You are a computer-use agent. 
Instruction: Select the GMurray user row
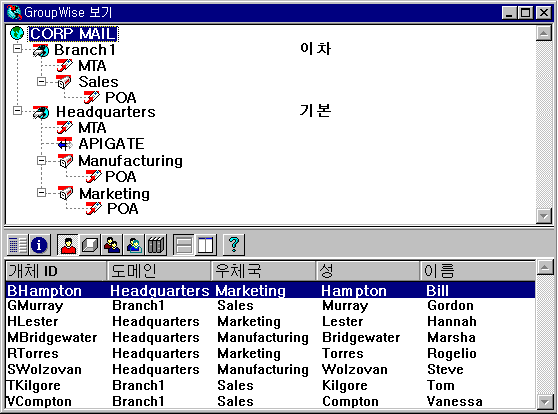270,305
